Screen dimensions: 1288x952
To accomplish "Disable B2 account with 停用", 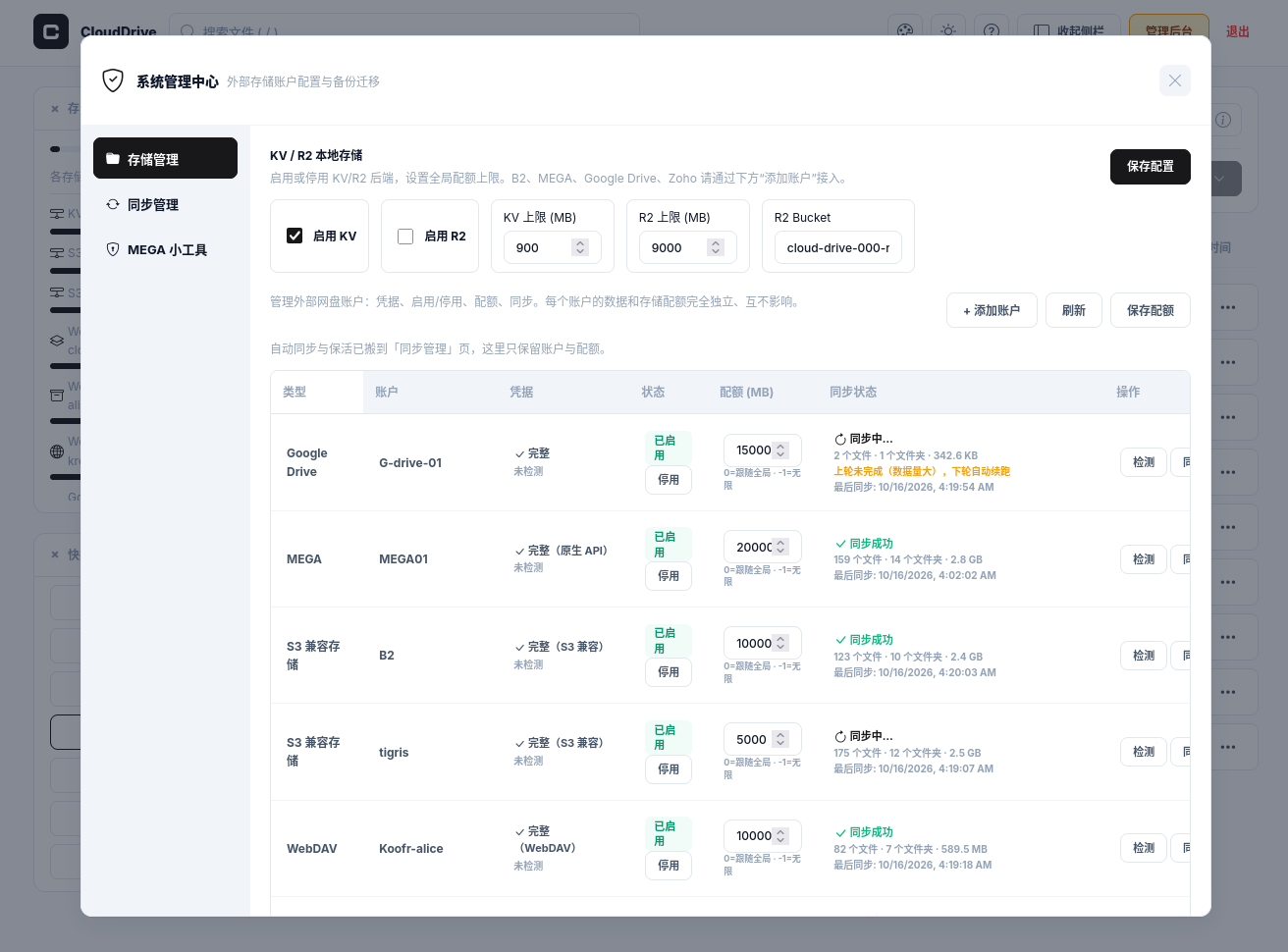I will point(669,672).
